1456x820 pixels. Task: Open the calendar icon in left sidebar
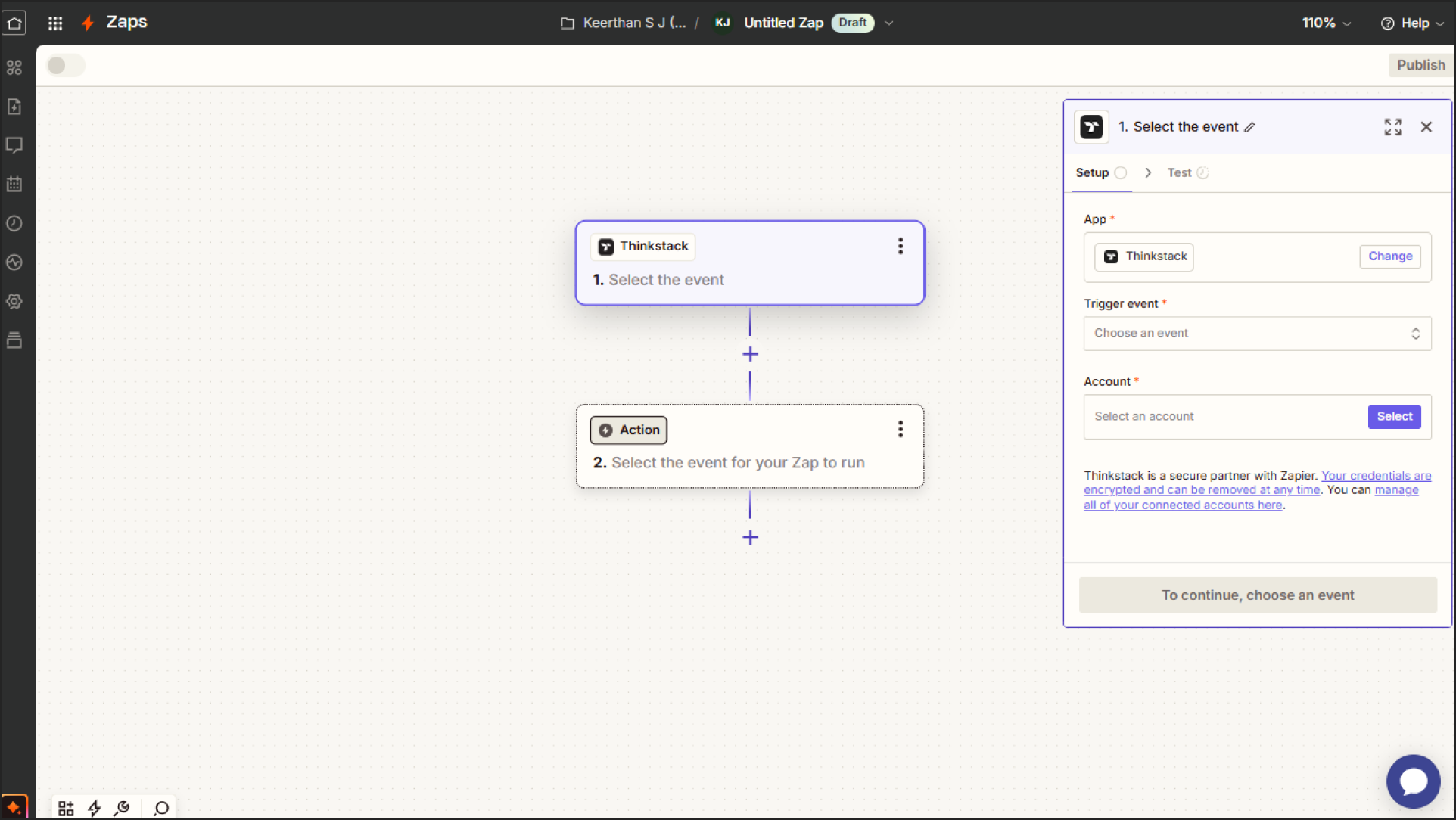click(14, 184)
